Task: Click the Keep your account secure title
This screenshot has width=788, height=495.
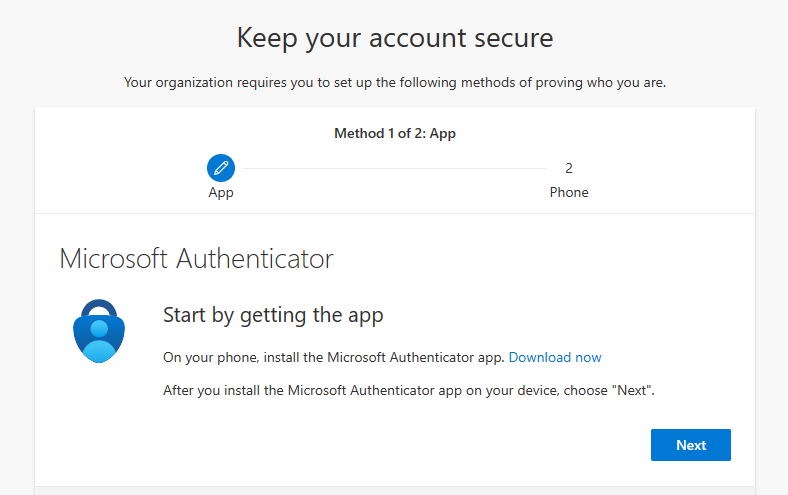Action: pos(395,38)
